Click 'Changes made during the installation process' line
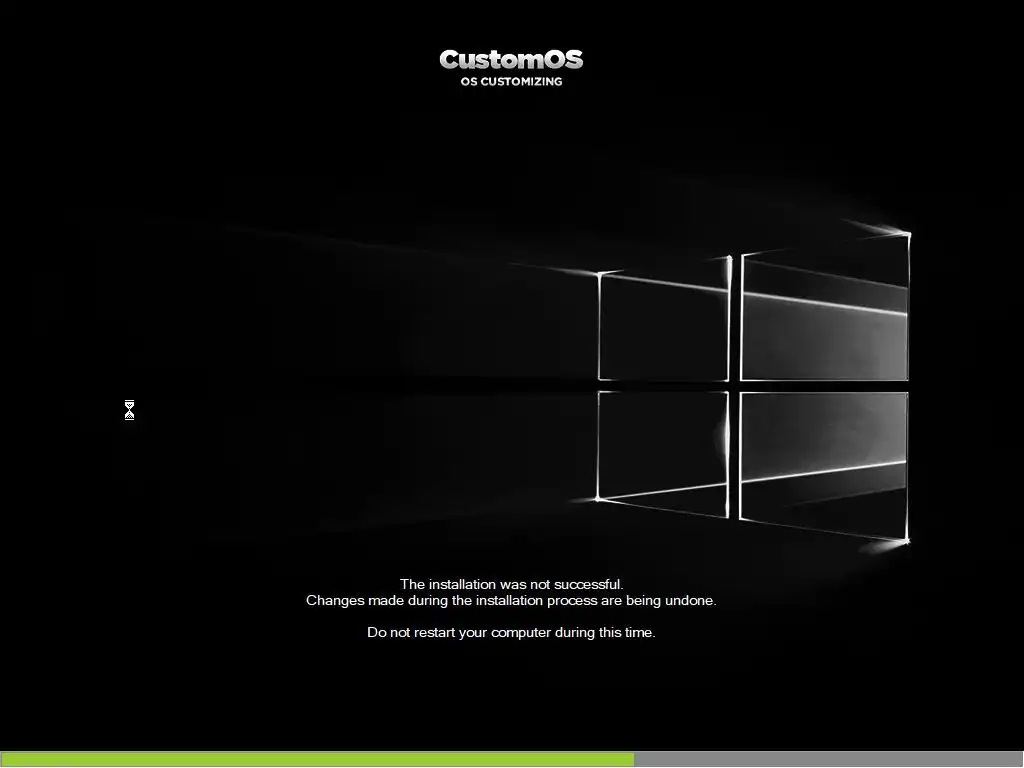This screenshot has height=768, width=1024. (x=511, y=600)
